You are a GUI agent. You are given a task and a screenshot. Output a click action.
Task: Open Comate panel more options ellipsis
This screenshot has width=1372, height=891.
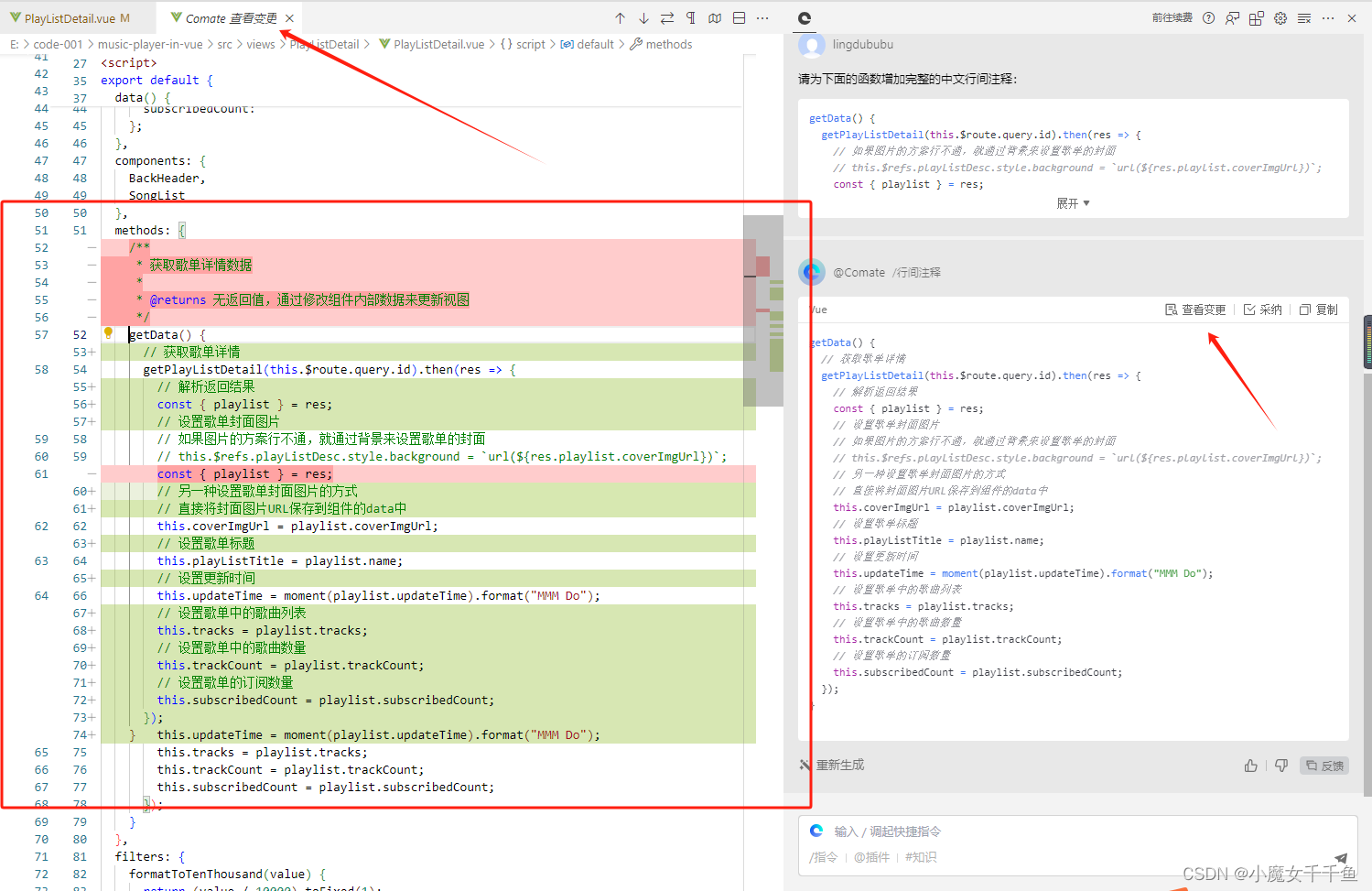1328,18
